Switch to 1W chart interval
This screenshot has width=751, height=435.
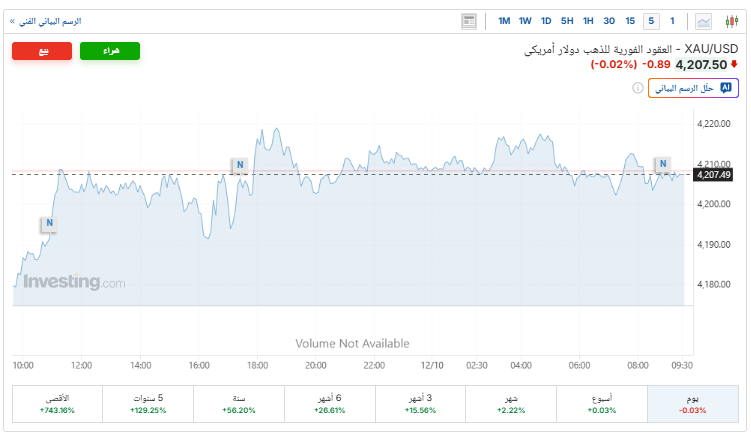(525, 21)
